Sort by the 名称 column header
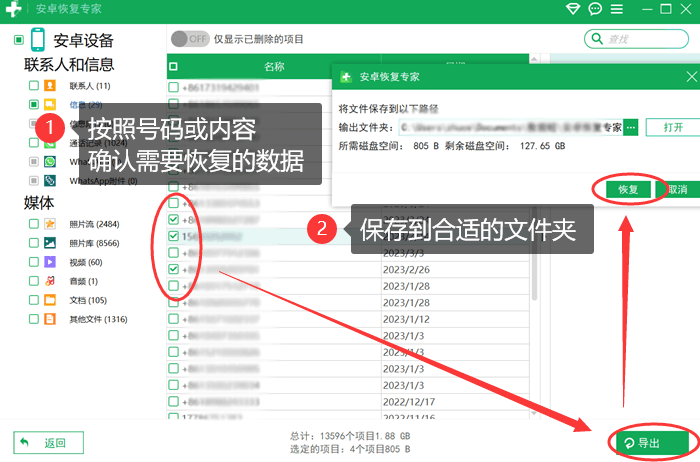The width and height of the screenshot is (700, 462). tap(274, 67)
